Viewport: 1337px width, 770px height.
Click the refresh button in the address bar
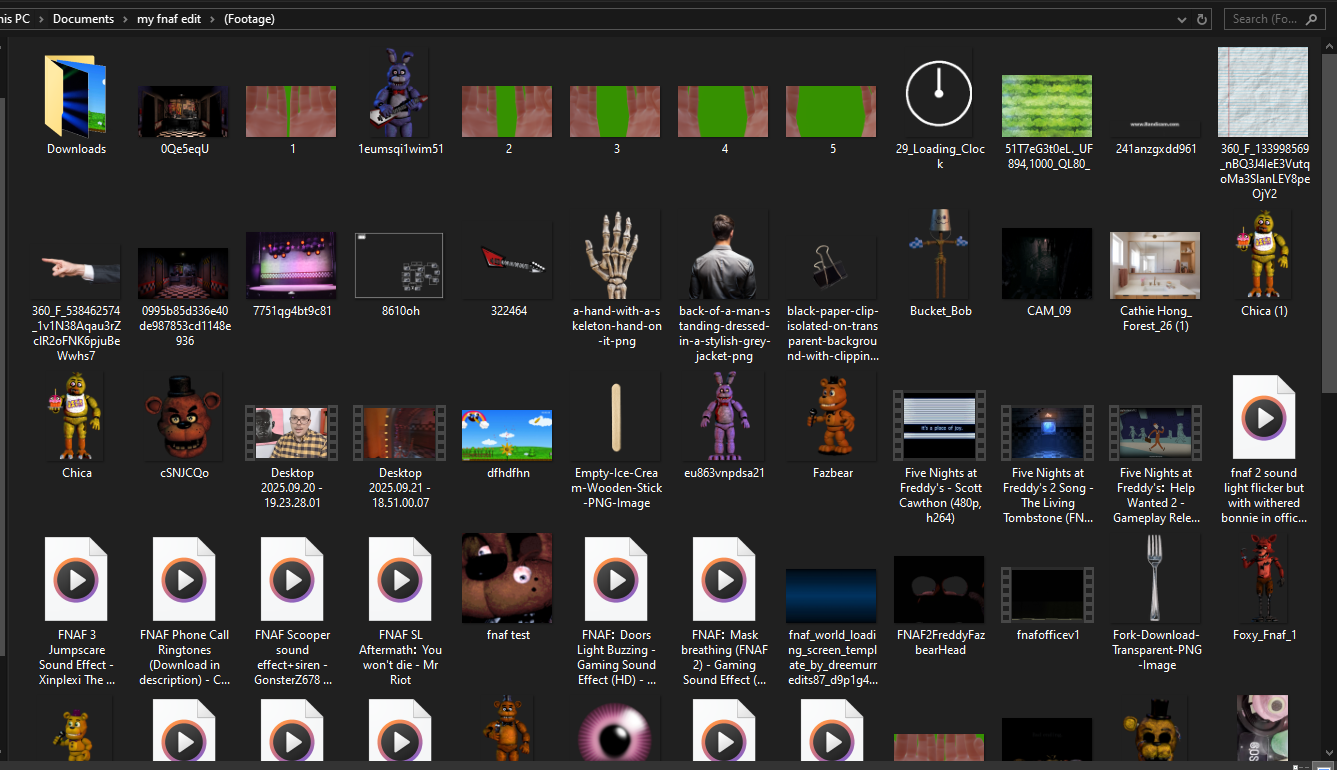[1203, 19]
